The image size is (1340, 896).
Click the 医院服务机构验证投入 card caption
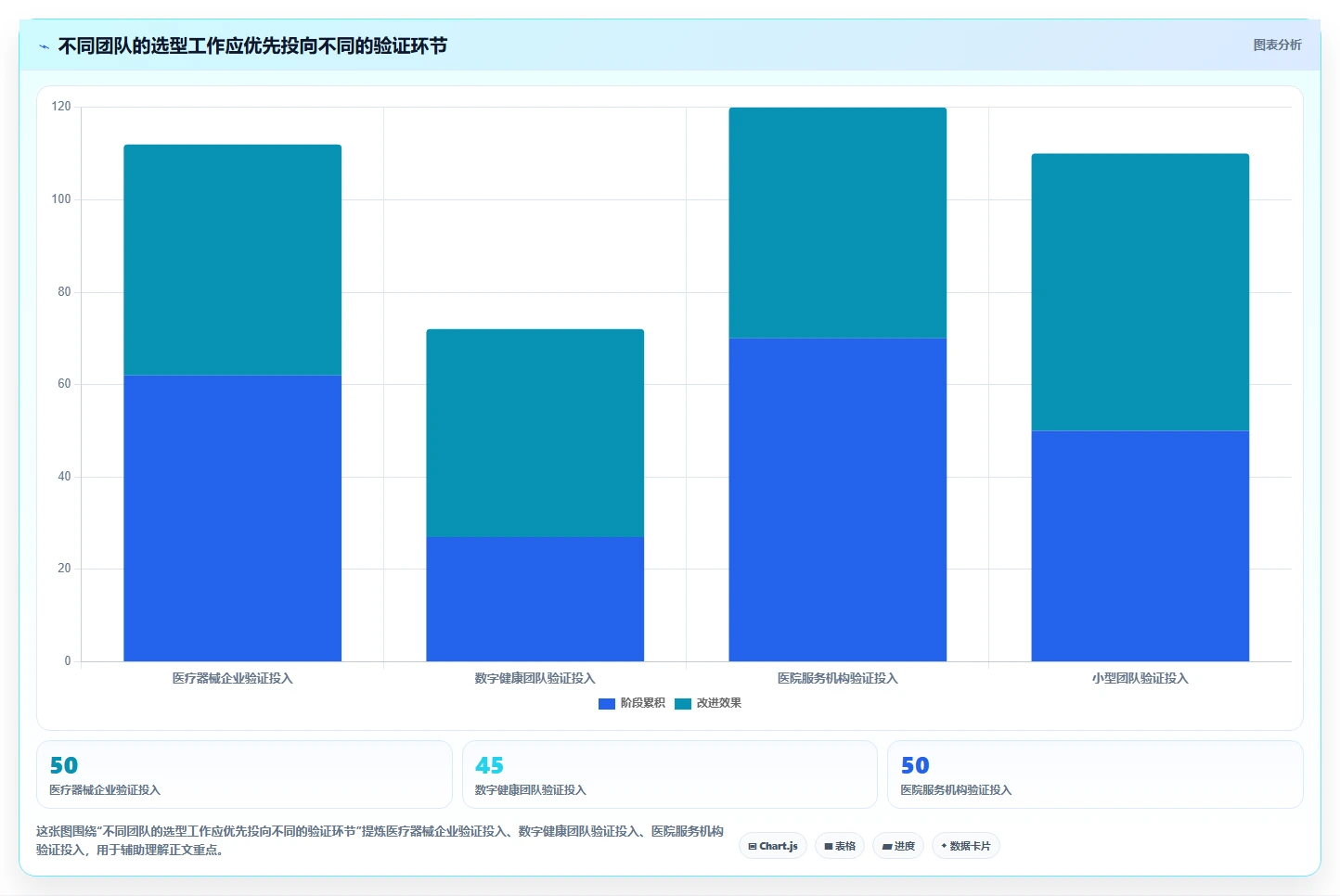(956, 790)
